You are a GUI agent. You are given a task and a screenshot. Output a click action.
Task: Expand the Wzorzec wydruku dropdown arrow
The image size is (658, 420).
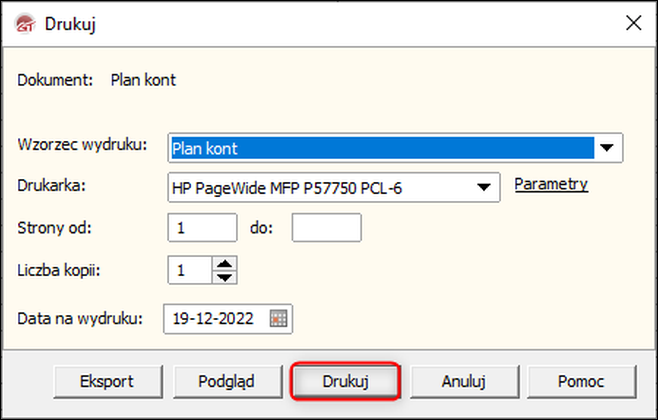click(607, 148)
